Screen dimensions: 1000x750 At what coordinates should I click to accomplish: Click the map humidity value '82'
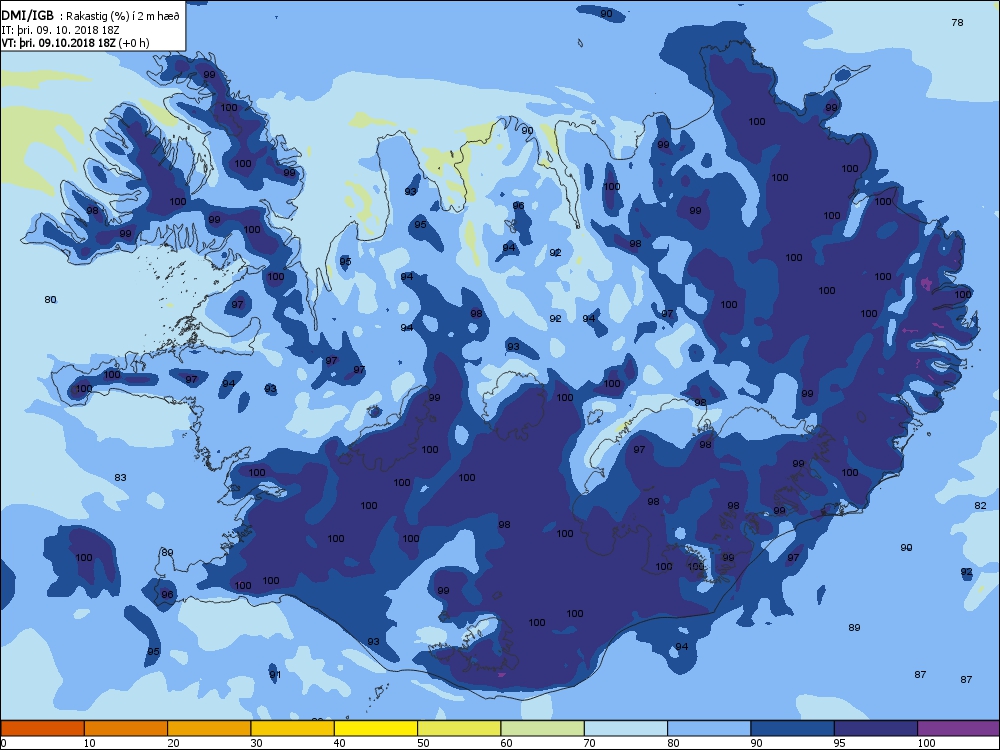(x=980, y=506)
